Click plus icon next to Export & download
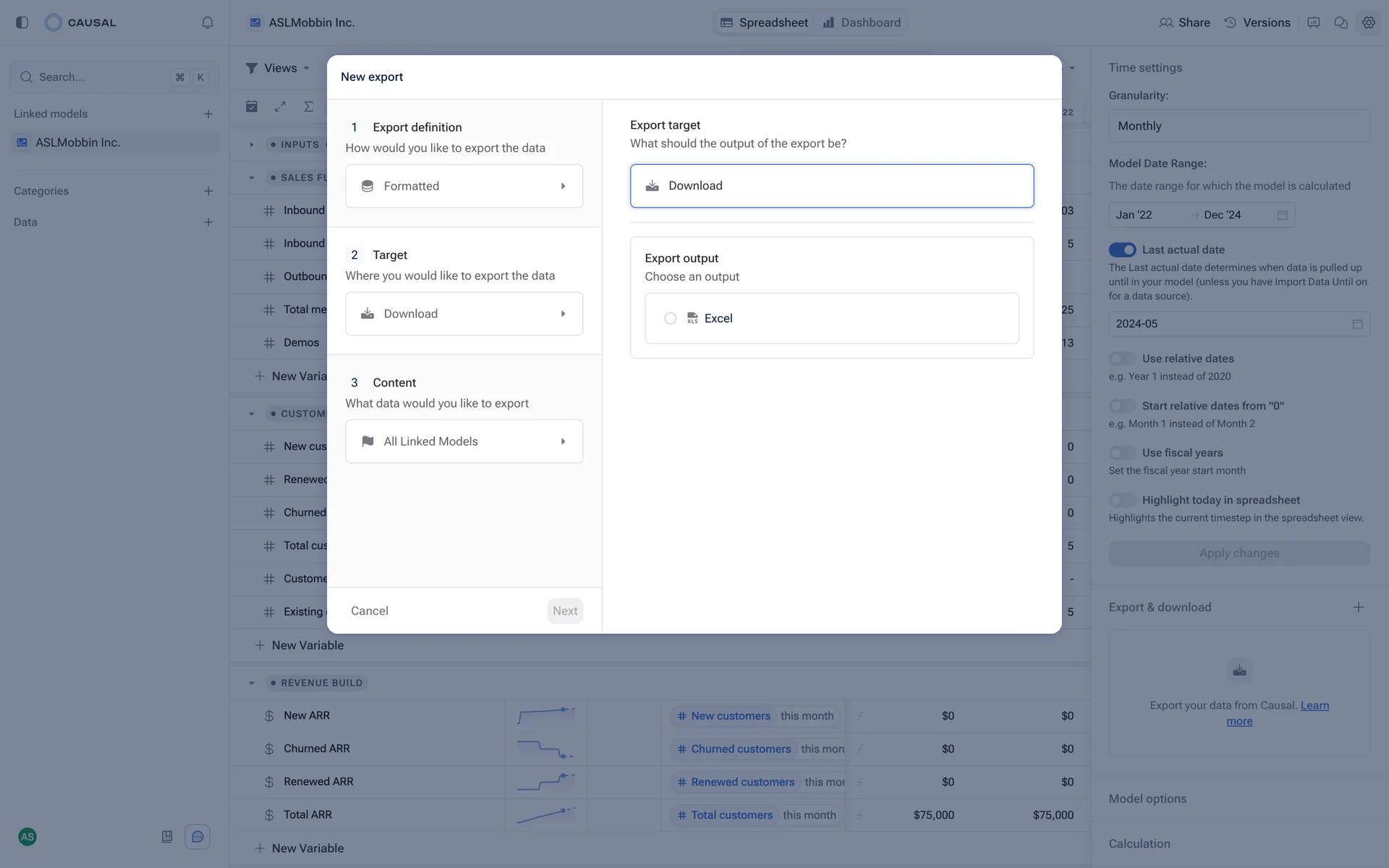 point(1358,608)
